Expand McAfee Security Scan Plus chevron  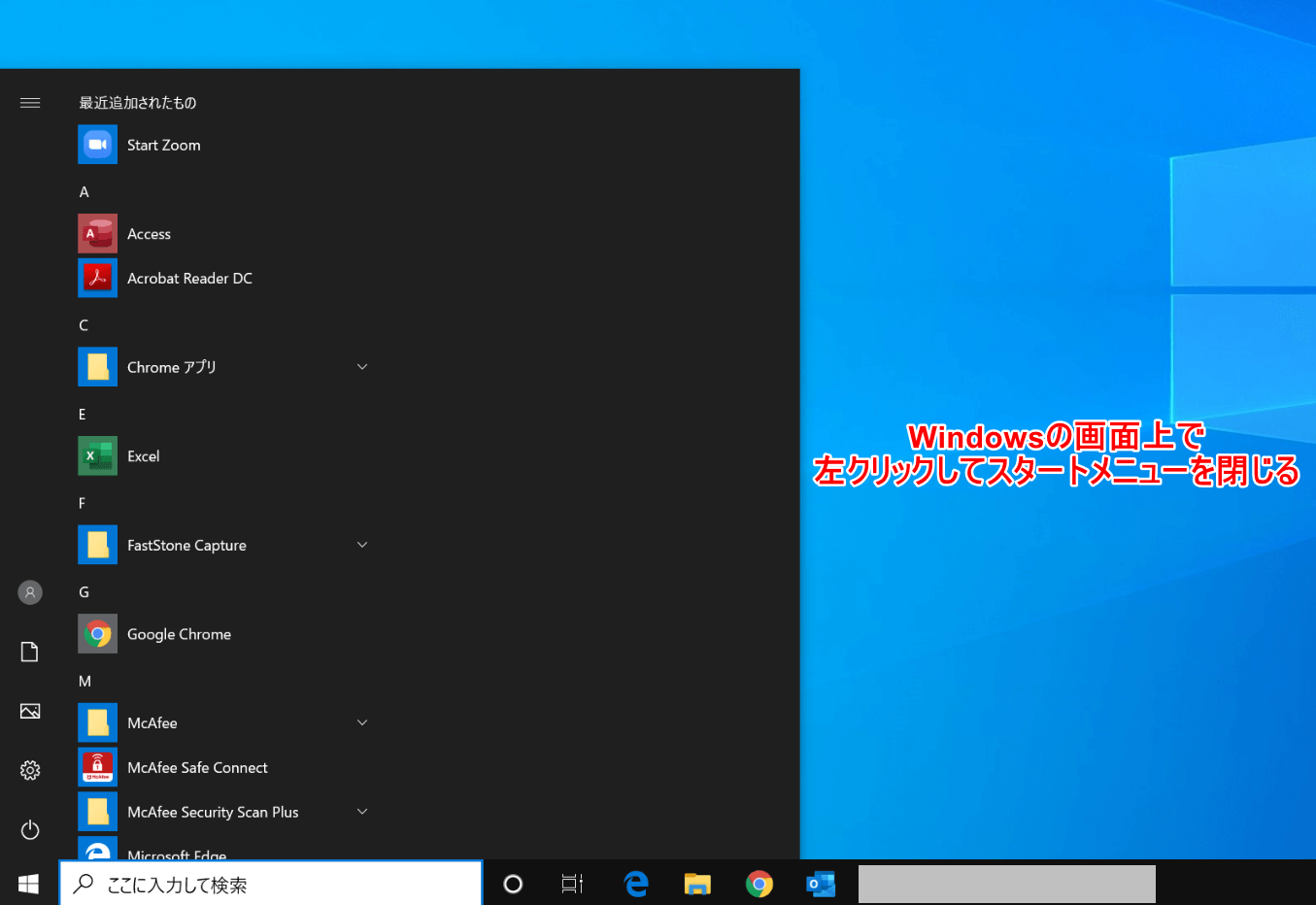coord(362,812)
